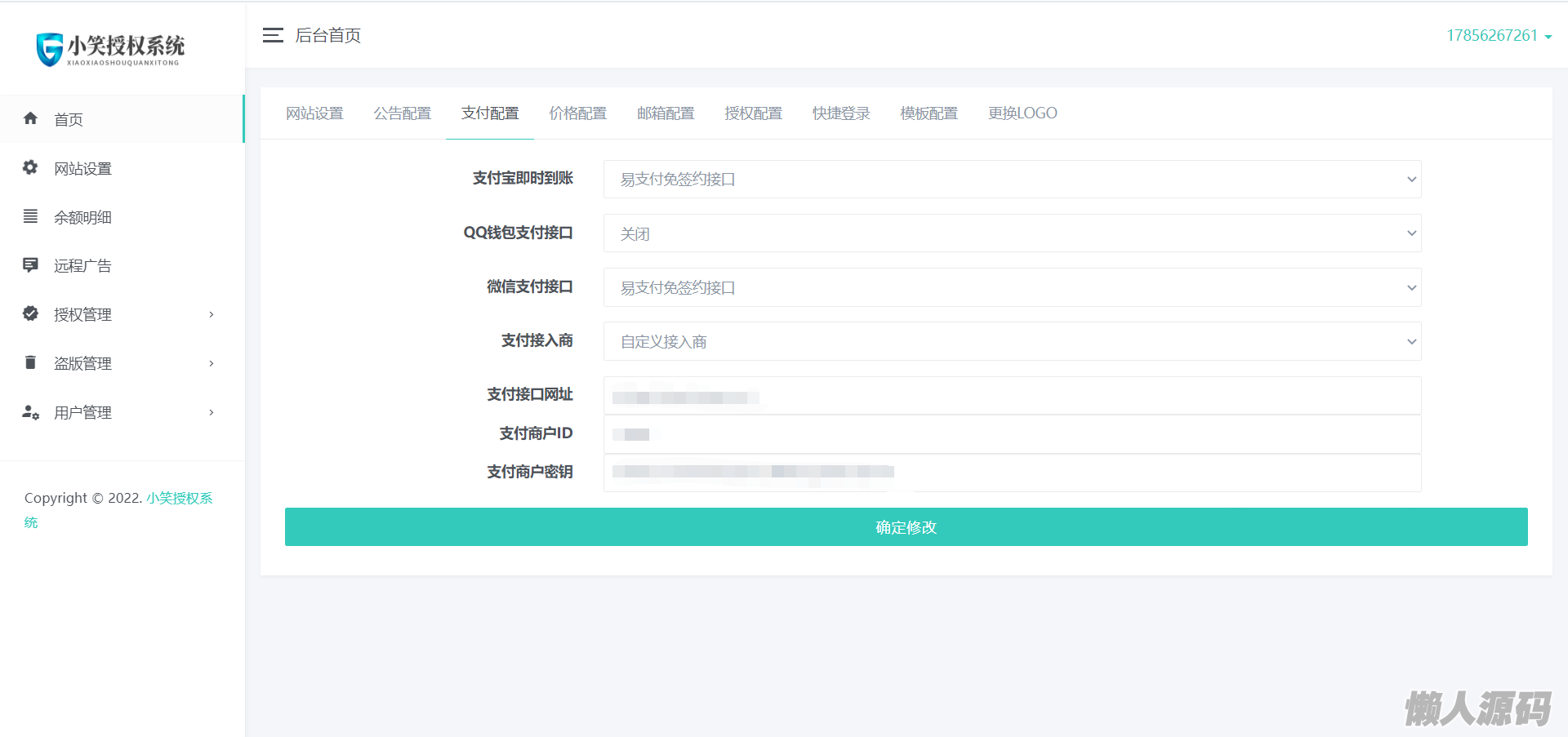Open the 支付接入商 dropdown

click(1012, 341)
